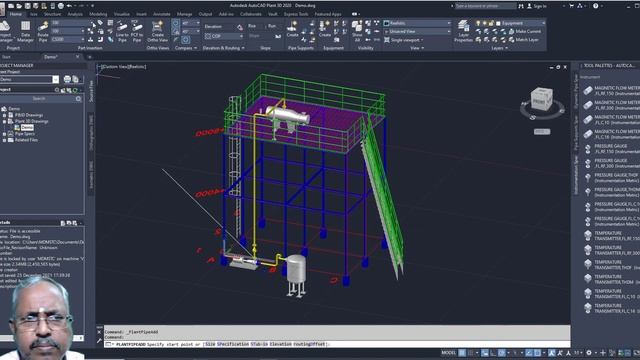
Task: Select Pressure Gauge FL,RF,150 palette tool
Action: (x=611, y=149)
